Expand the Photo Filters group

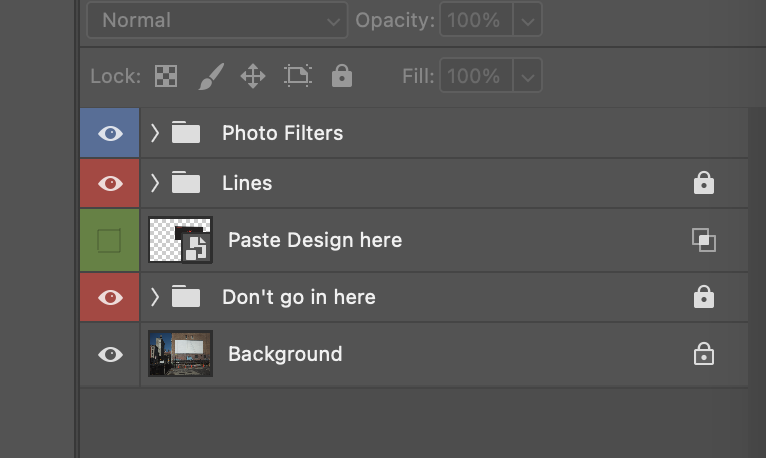[155, 133]
